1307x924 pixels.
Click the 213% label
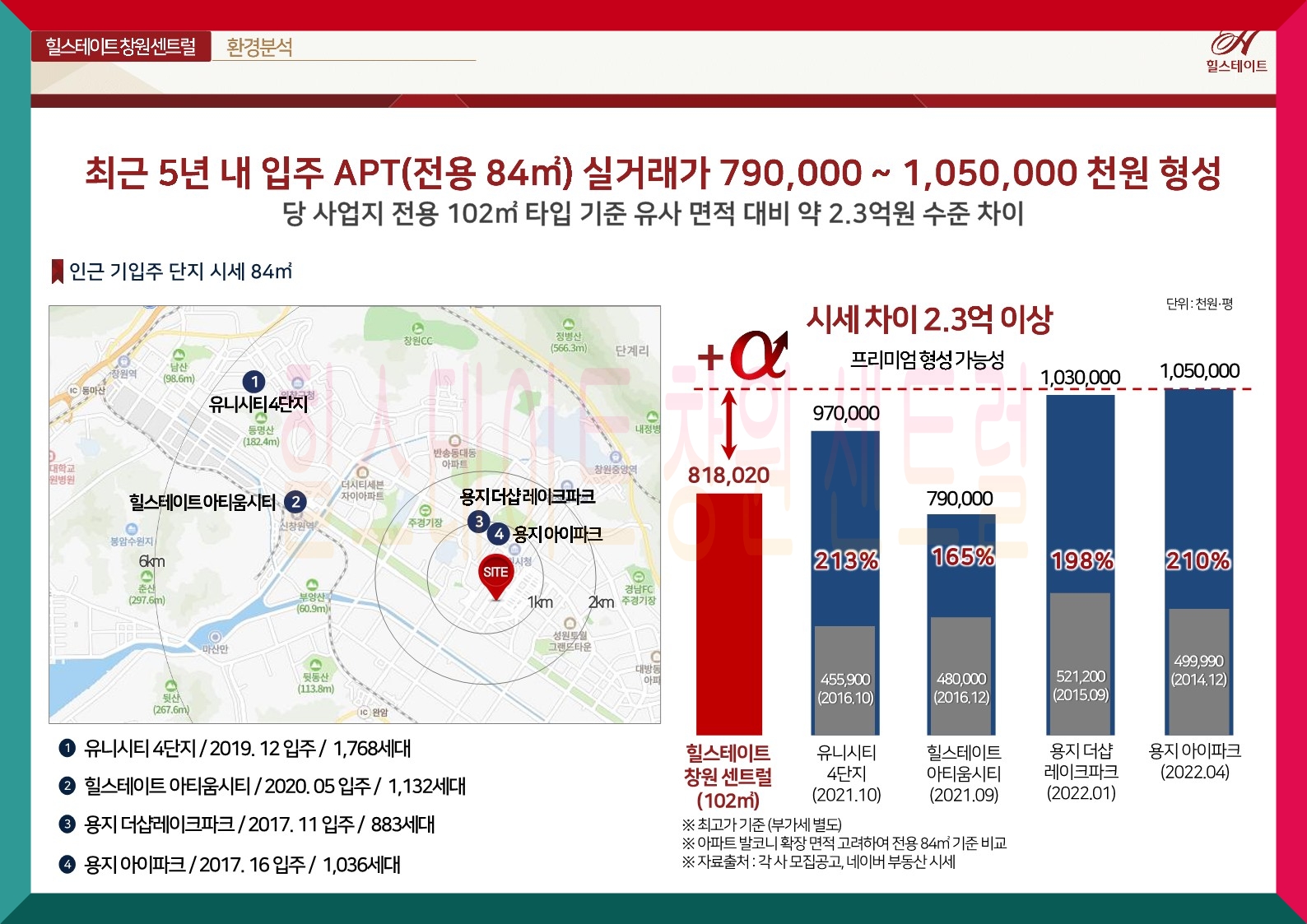pyautogui.click(x=846, y=561)
